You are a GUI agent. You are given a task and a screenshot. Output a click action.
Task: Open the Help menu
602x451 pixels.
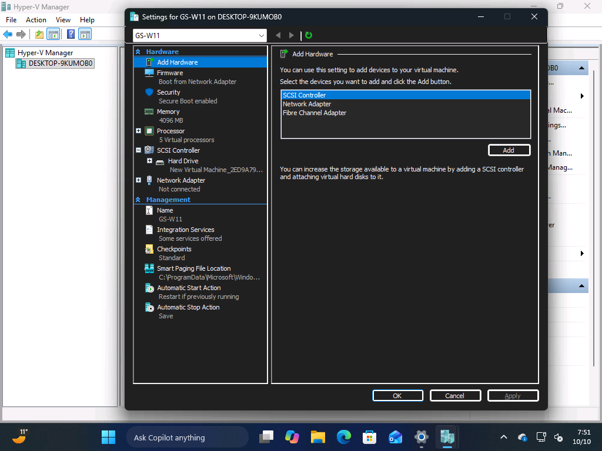pos(87,20)
